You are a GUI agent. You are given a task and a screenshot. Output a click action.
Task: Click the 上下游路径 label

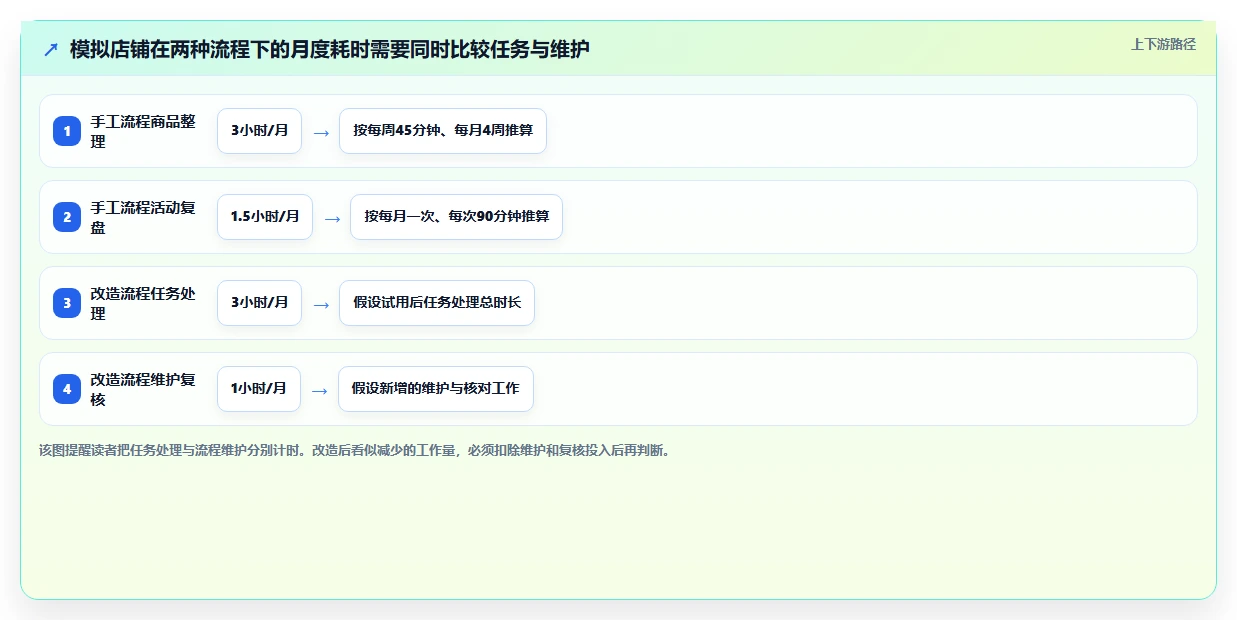[x=1163, y=44]
